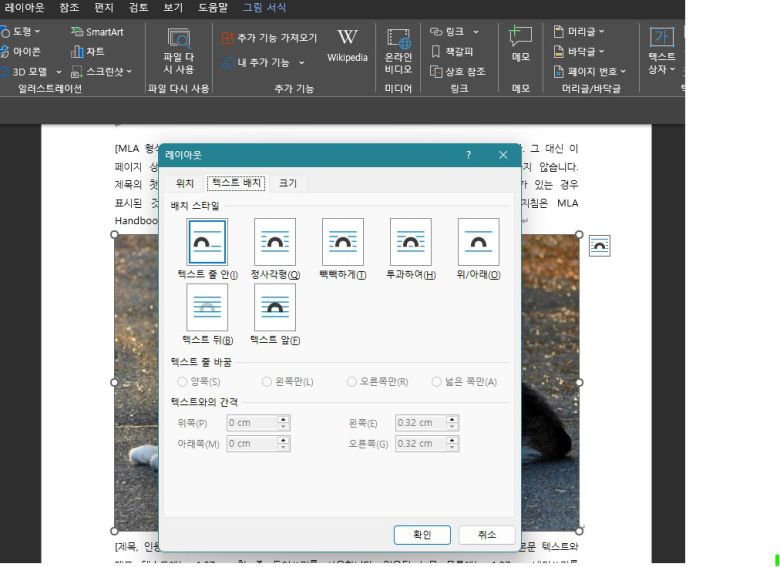This screenshot has height=567, width=780.
Task: Choose the 텍스트 뒤 wrap icon
Action: click(x=207, y=307)
